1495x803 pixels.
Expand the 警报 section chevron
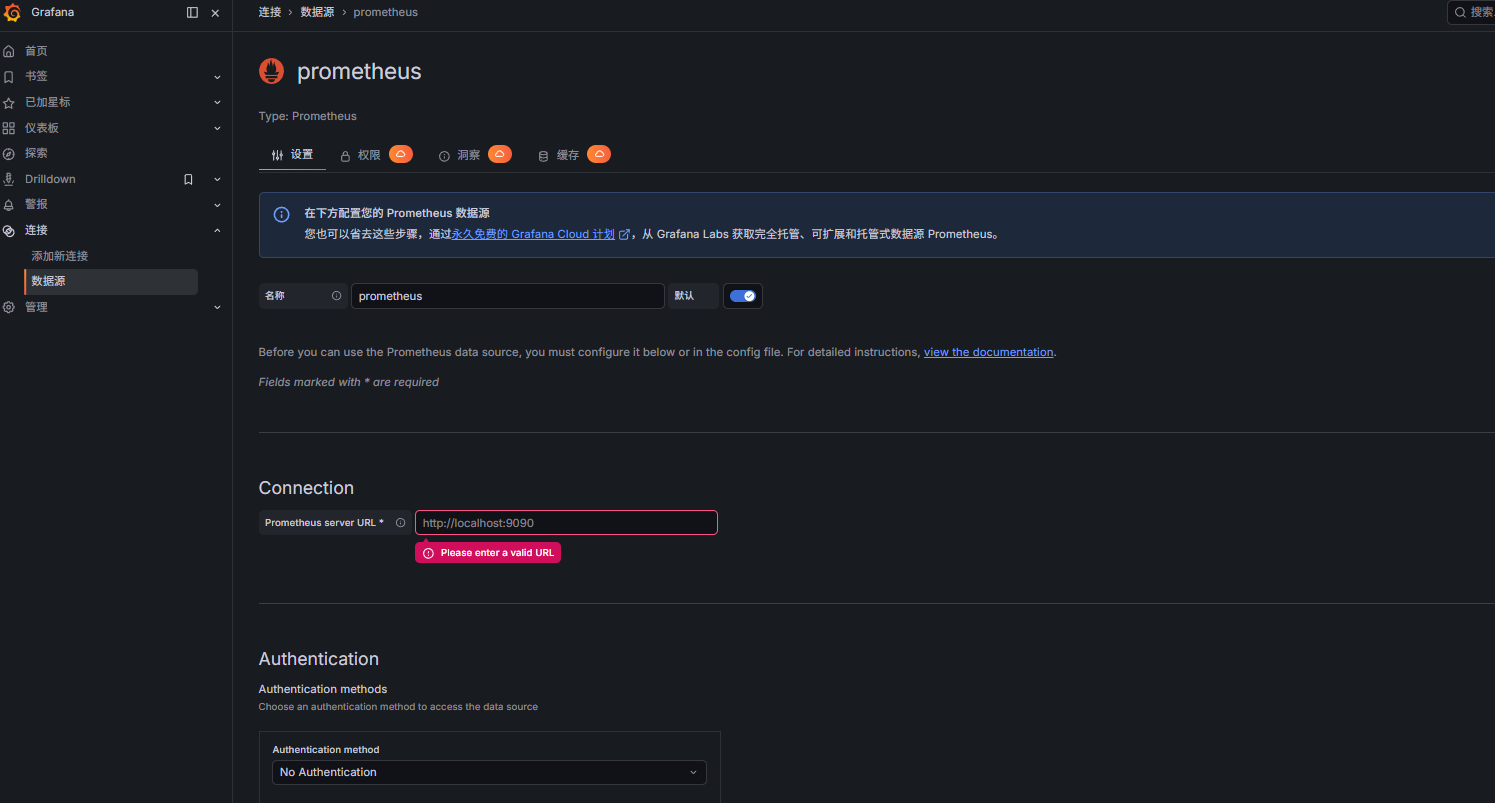[x=217, y=204]
